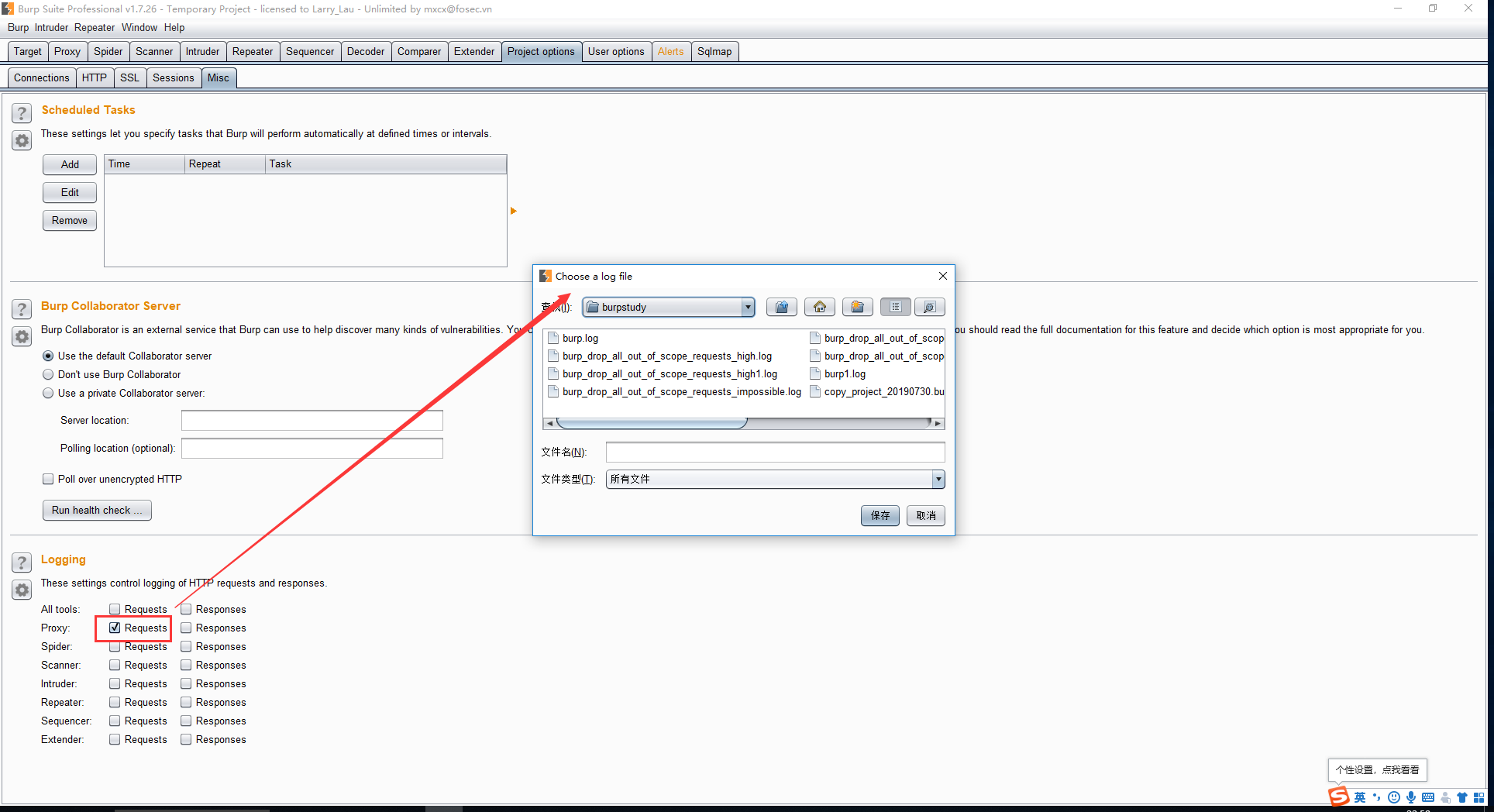Click the 保存 save button
The width and height of the screenshot is (1494, 812).
[880, 515]
